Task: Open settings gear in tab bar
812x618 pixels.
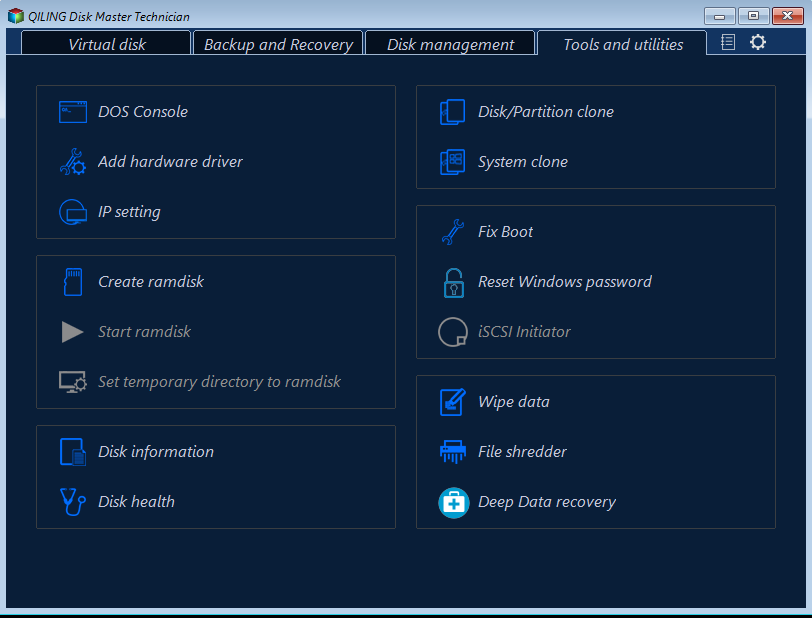Action: click(758, 42)
